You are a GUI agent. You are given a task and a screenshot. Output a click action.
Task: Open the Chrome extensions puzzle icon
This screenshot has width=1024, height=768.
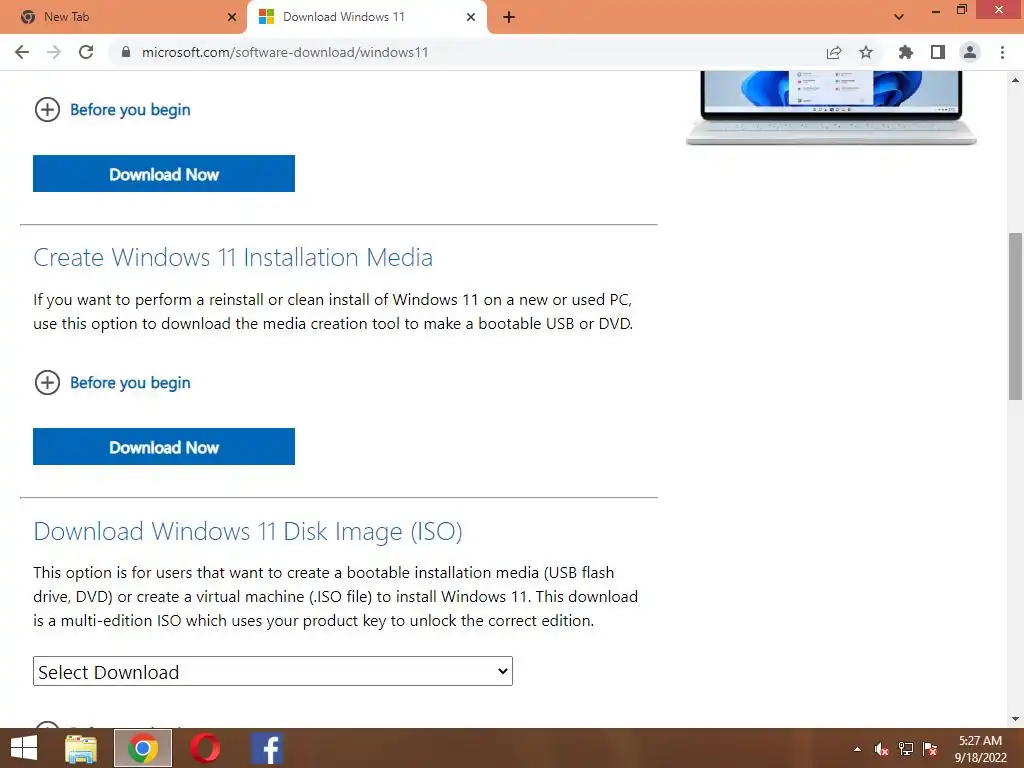coord(906,52)
